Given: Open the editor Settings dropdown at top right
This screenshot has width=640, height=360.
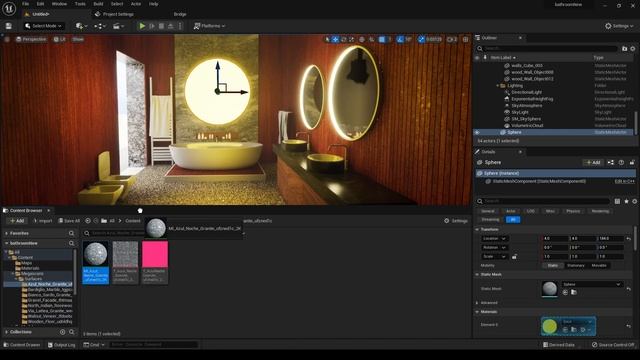Looking at the screenshot, I should [x=619, y=26].
